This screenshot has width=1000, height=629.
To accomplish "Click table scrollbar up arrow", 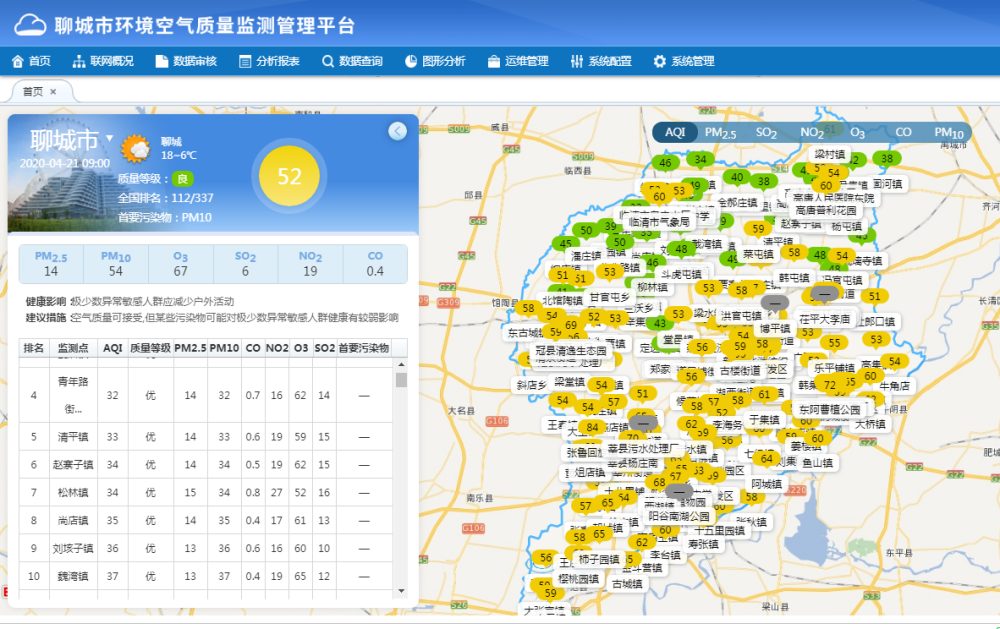I will pos(401,365).
